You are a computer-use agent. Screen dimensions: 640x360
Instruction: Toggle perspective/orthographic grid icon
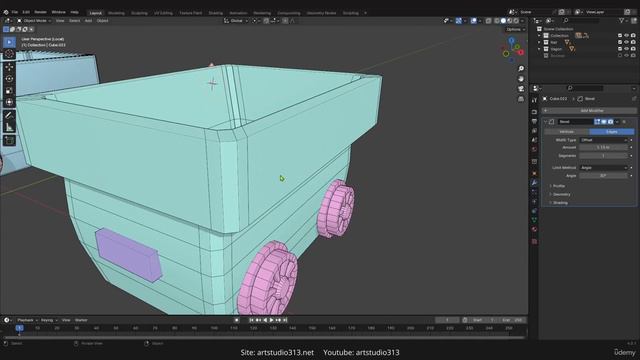coord(521,99)
